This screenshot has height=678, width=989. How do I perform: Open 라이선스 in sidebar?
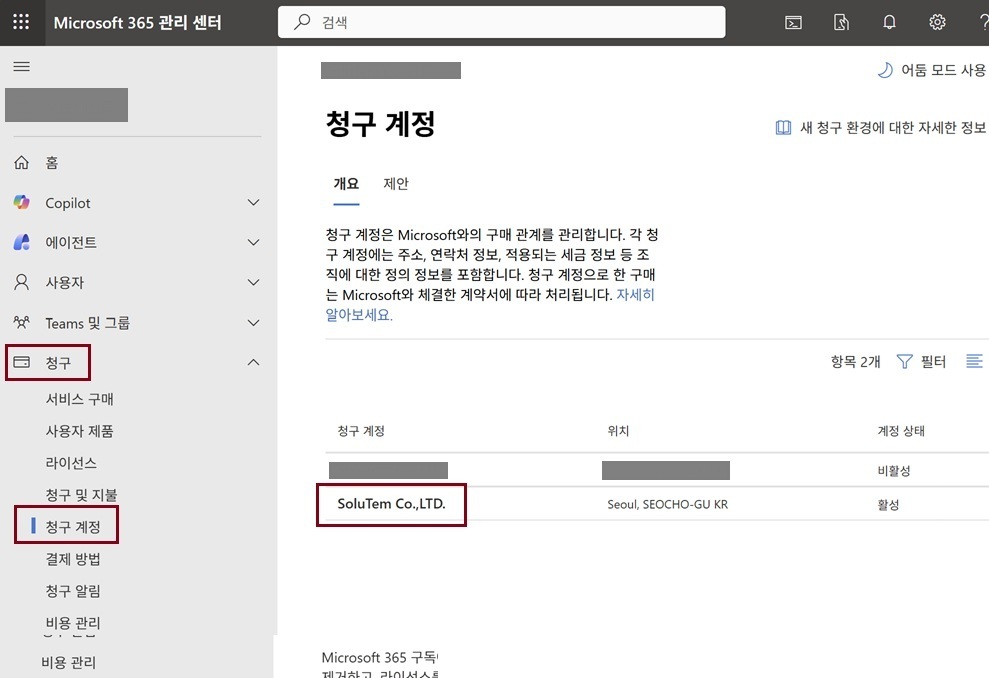pos(71,463)
